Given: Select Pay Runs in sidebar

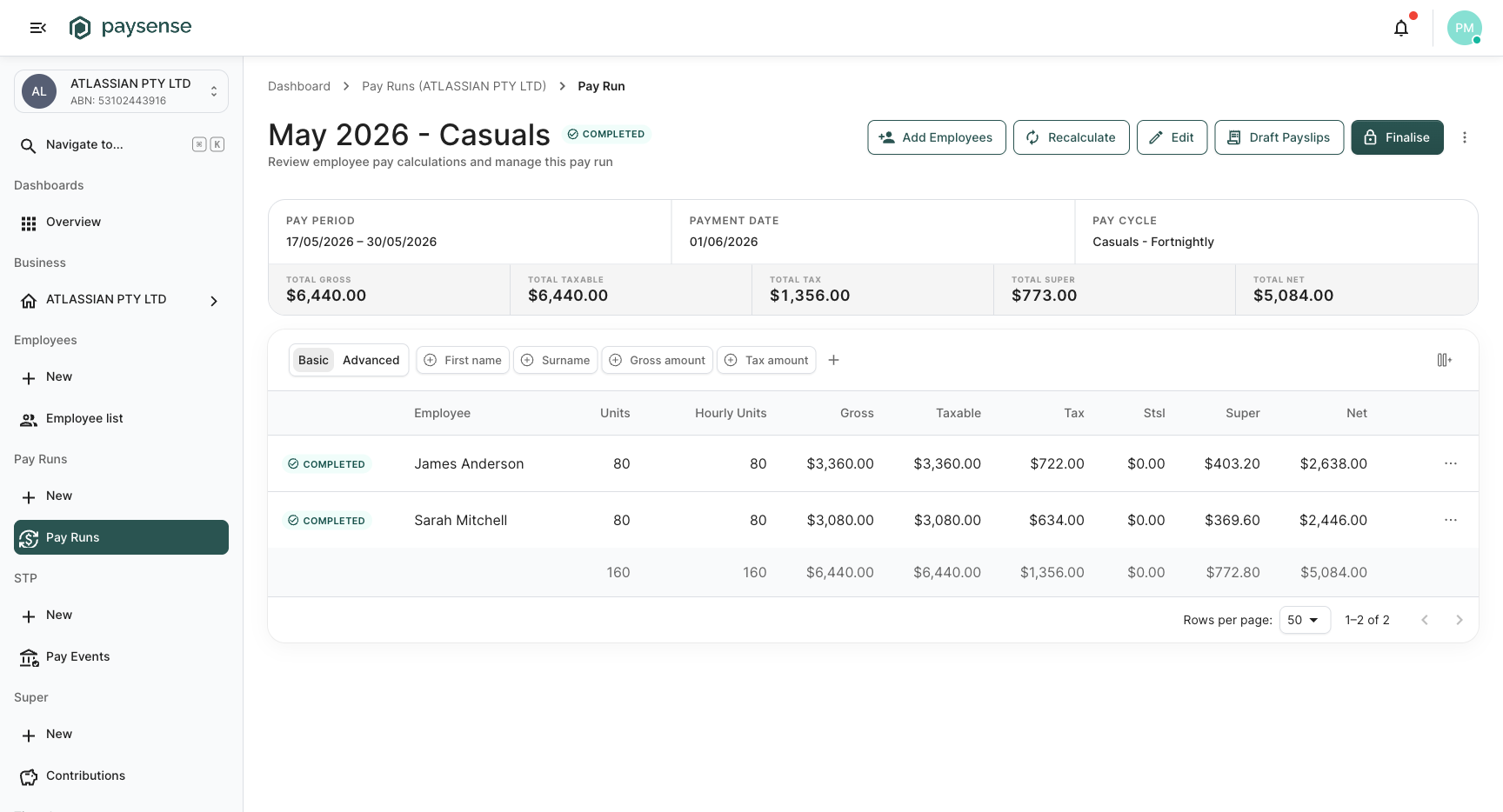Looking at the screenshot, I should [121, 537].
